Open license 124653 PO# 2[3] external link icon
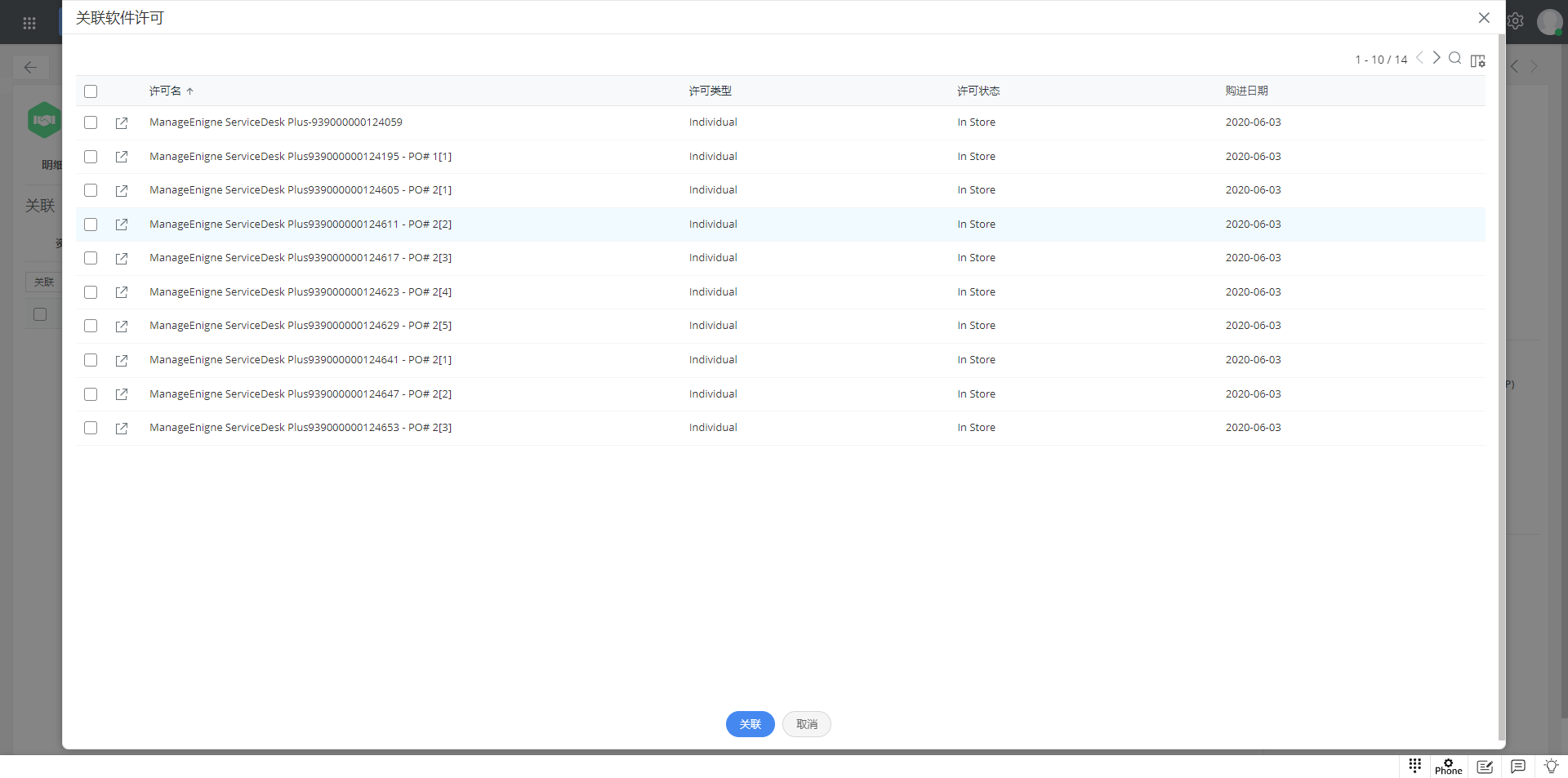This screenshot has height=778, width=1568. [x=122, y=429]
